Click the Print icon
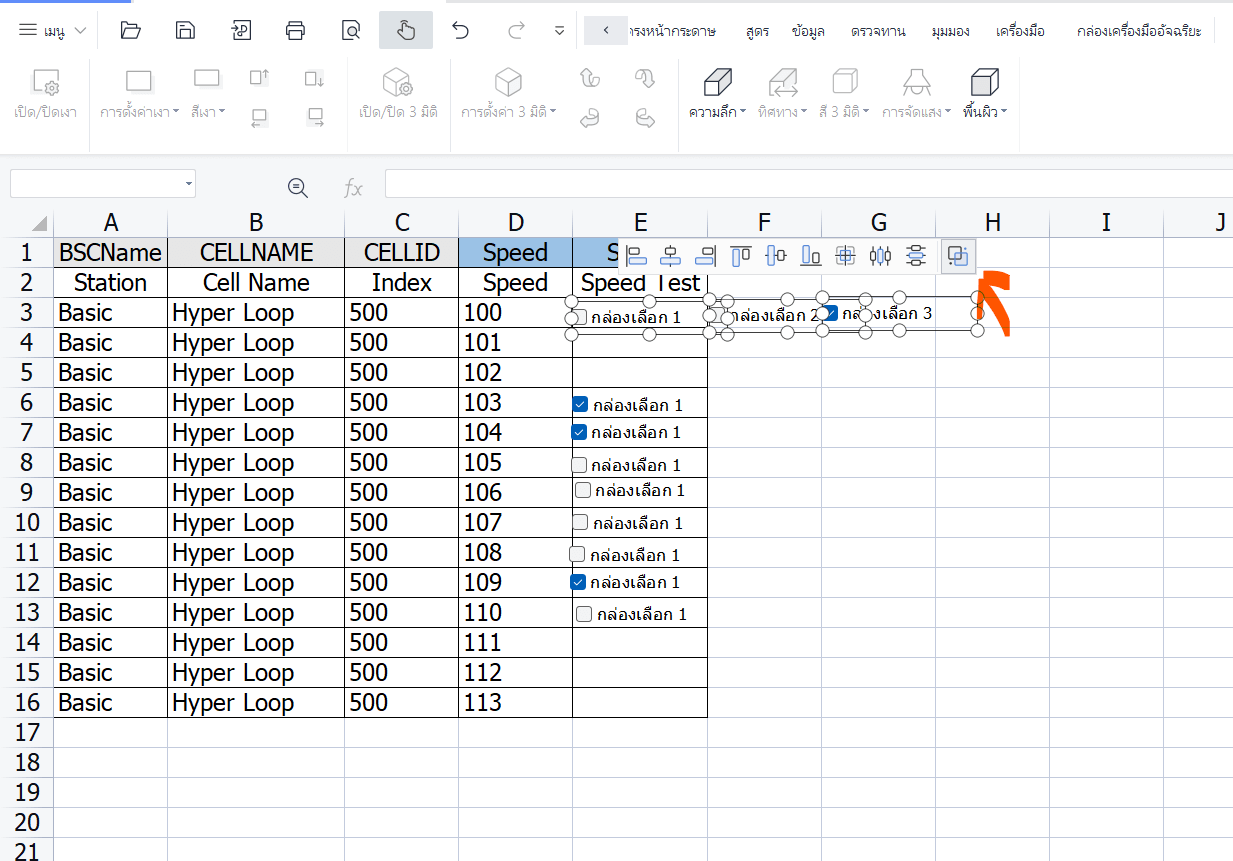The height and width of the screenshot is (861, 1233). point(295,30)
